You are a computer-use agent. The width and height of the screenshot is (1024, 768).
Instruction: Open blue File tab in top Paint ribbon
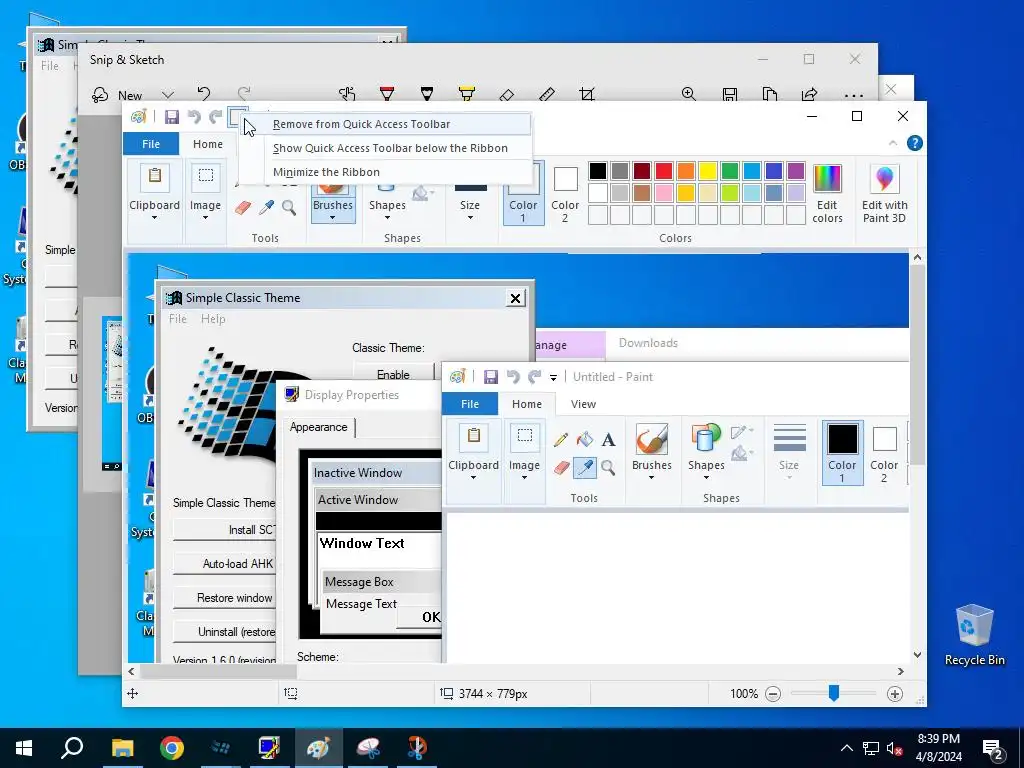[x=151, y=144]
